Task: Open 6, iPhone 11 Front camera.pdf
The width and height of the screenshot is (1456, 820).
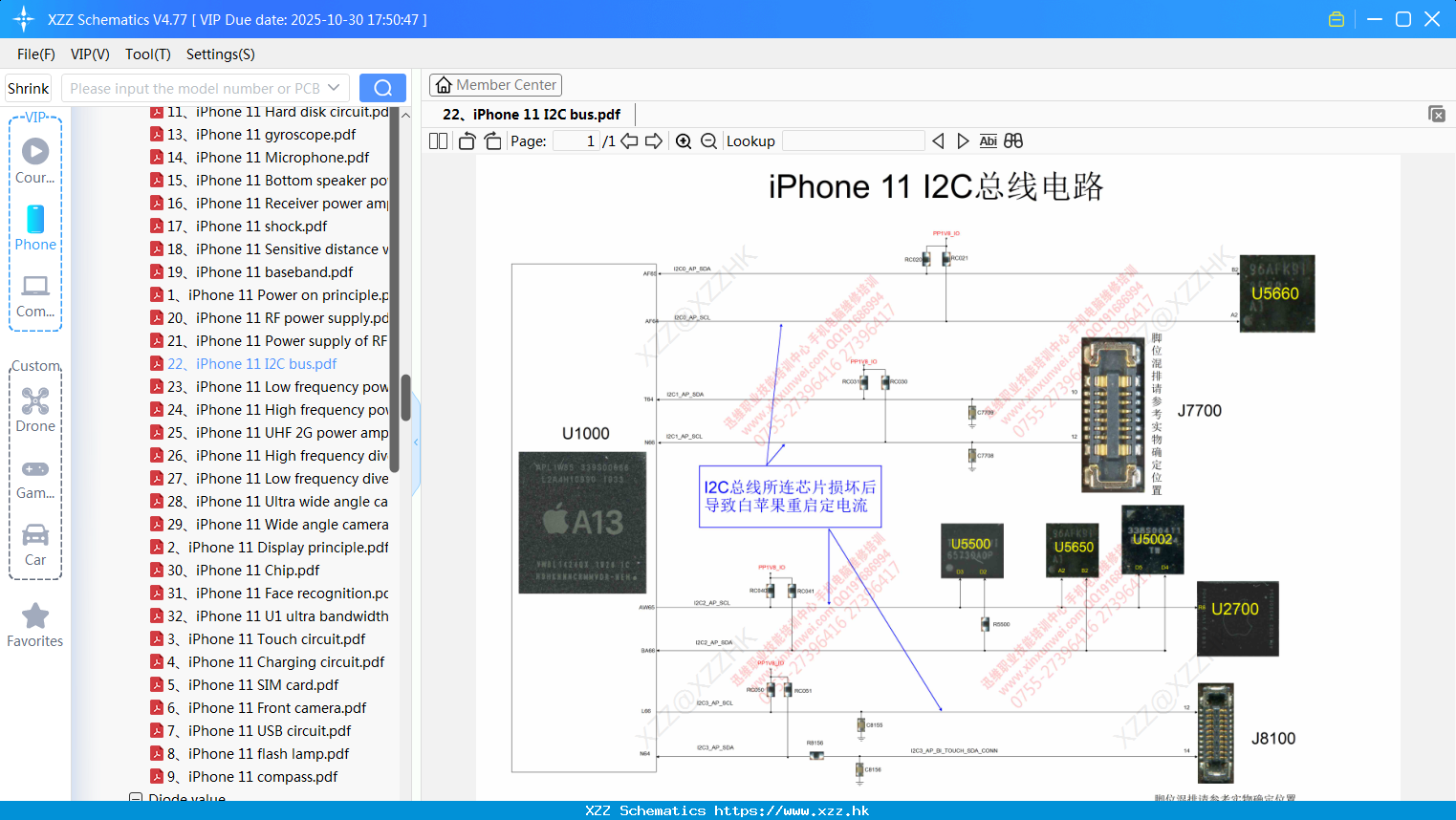Action: [x=258, y=708]
